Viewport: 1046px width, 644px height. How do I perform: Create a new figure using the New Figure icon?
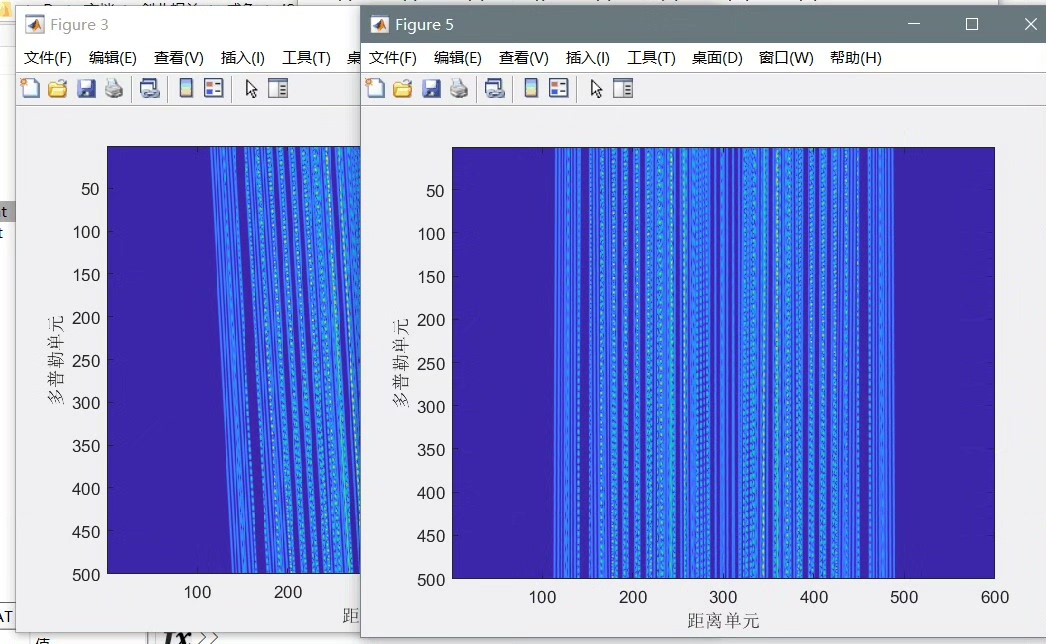click(x=375, y=88)
